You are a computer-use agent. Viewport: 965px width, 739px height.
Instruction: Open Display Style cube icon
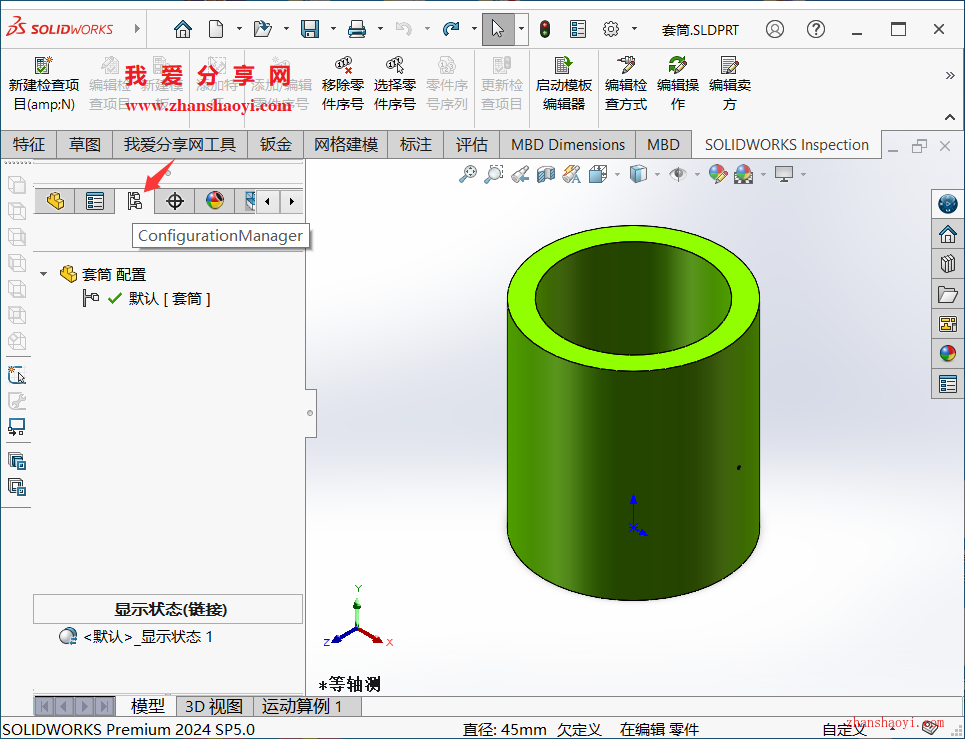point(638,175)
